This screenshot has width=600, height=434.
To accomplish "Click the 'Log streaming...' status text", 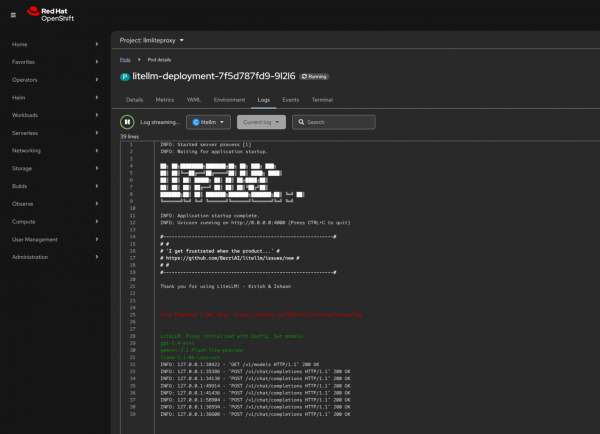I will (x=160, y=122).
